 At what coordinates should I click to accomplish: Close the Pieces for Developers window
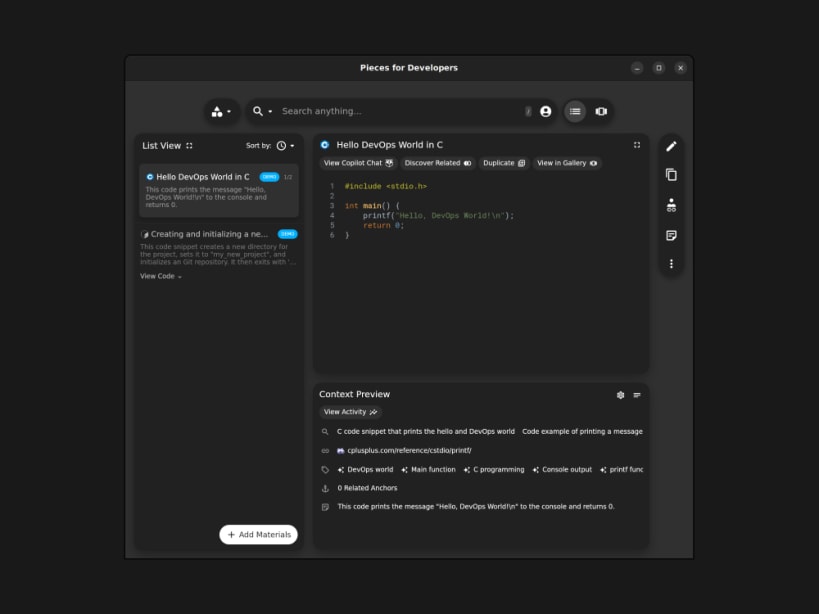[x=680, y=68]
